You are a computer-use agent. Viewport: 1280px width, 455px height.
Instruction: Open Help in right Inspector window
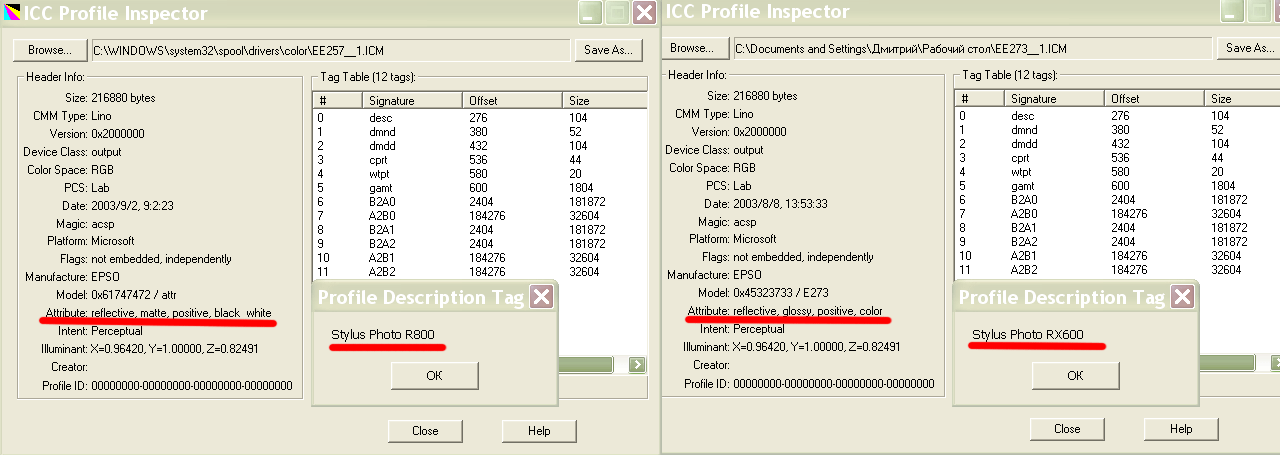coord(1181,429)
